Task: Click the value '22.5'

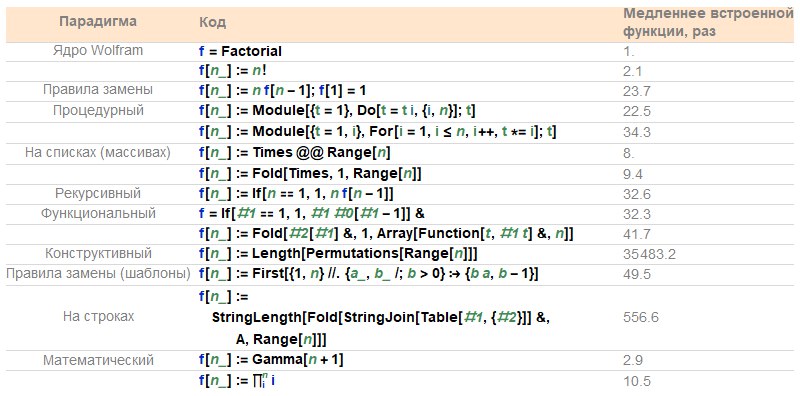Action: (x=637, y=112)
